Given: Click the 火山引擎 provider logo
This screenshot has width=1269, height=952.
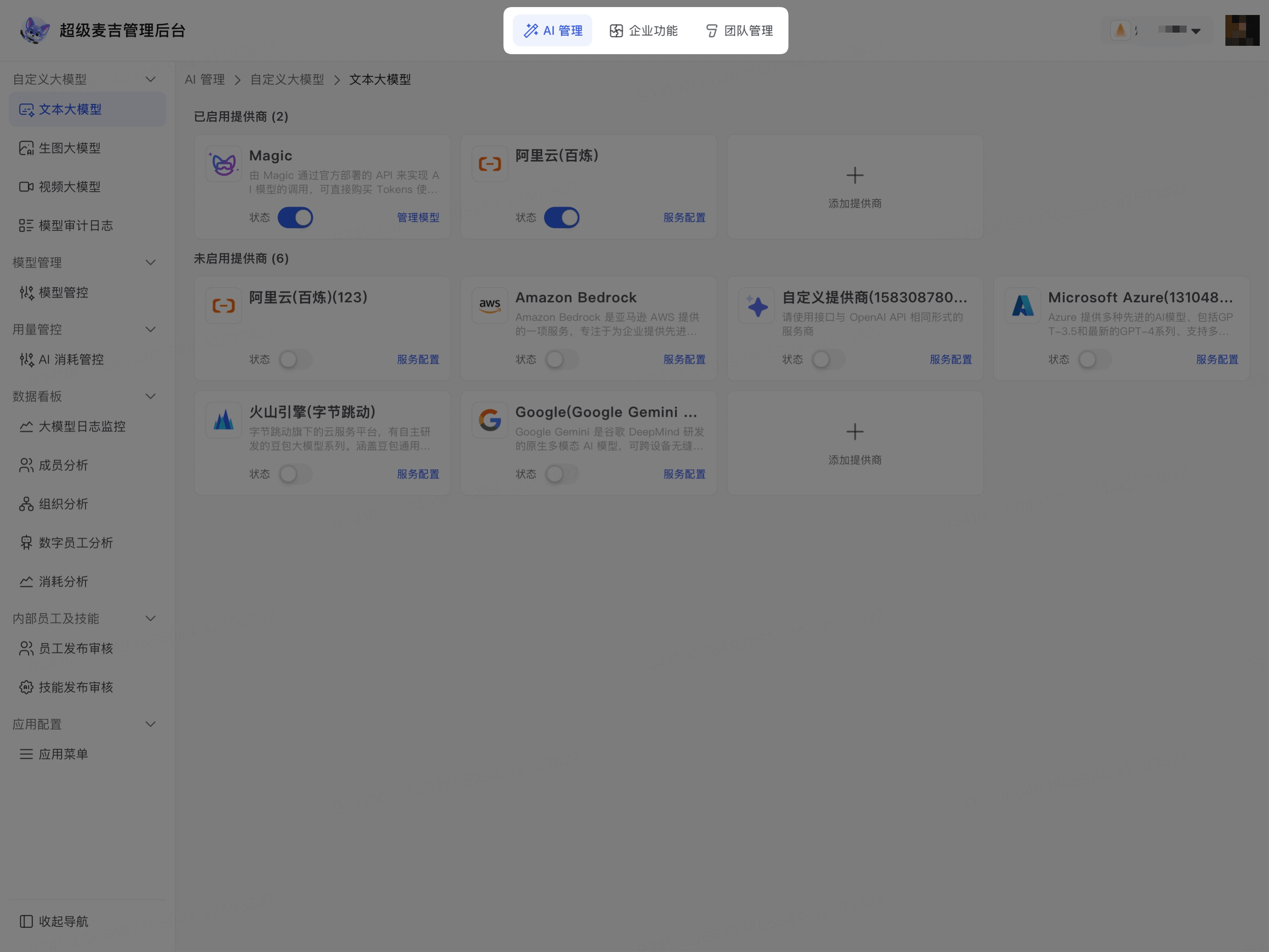Looking at the screenshot, I should [x=224, y=421].
